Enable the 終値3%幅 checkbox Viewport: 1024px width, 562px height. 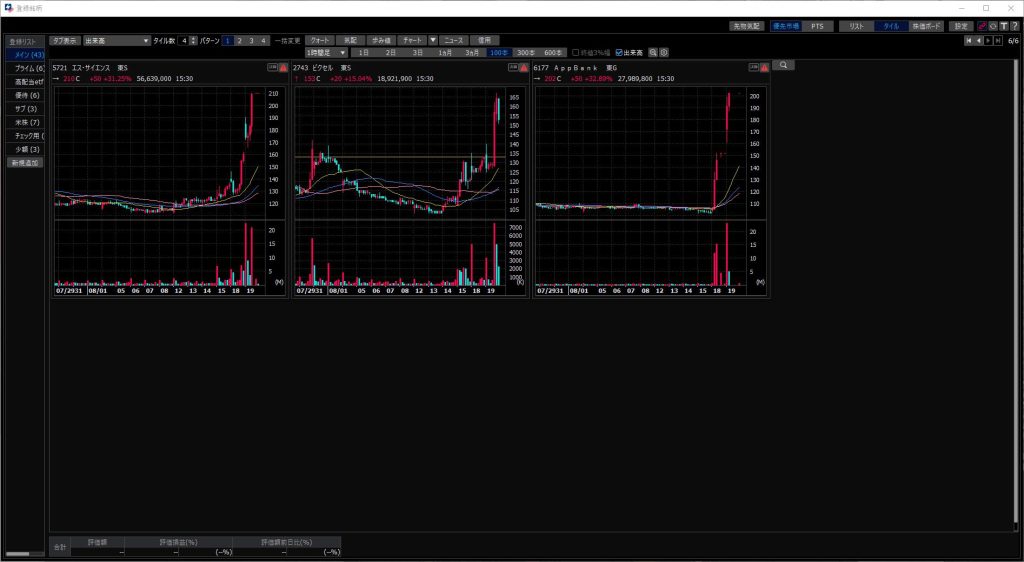pyautogui.click(x=575, y=52)
